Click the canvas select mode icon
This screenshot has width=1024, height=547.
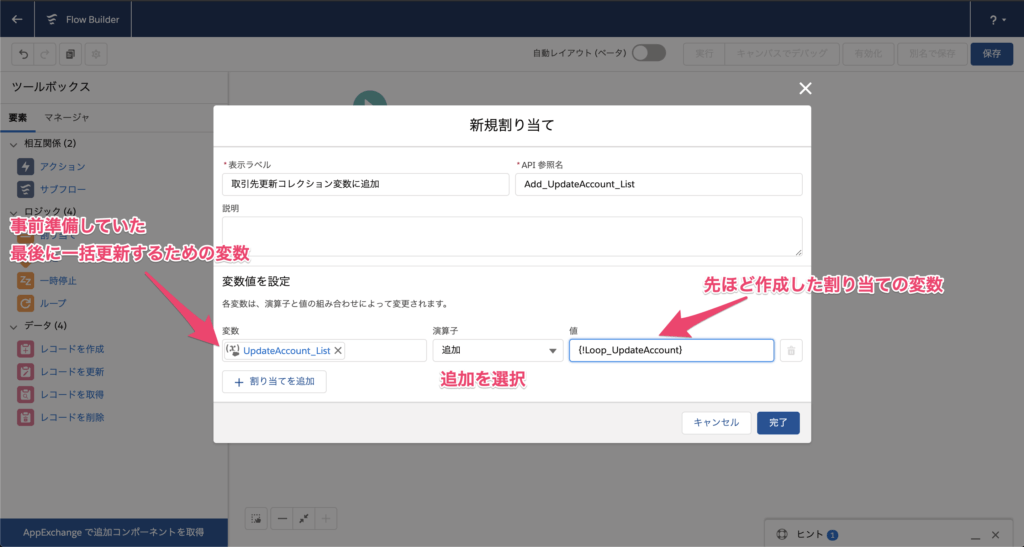pyautogui.click(x=256, y=519)
